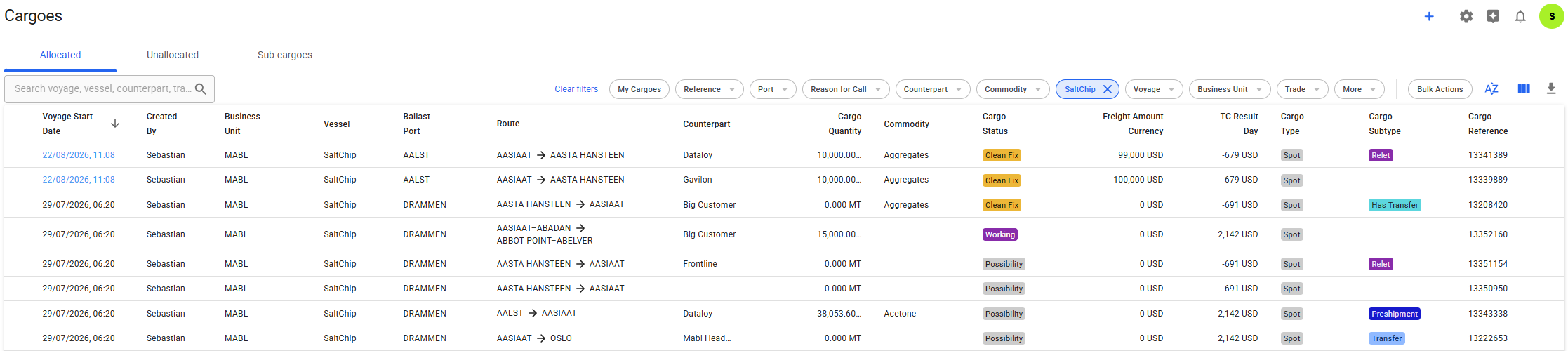1568x351 pixels.
Task: Toggle the My Cargoes filter
Action: [639, 89]
